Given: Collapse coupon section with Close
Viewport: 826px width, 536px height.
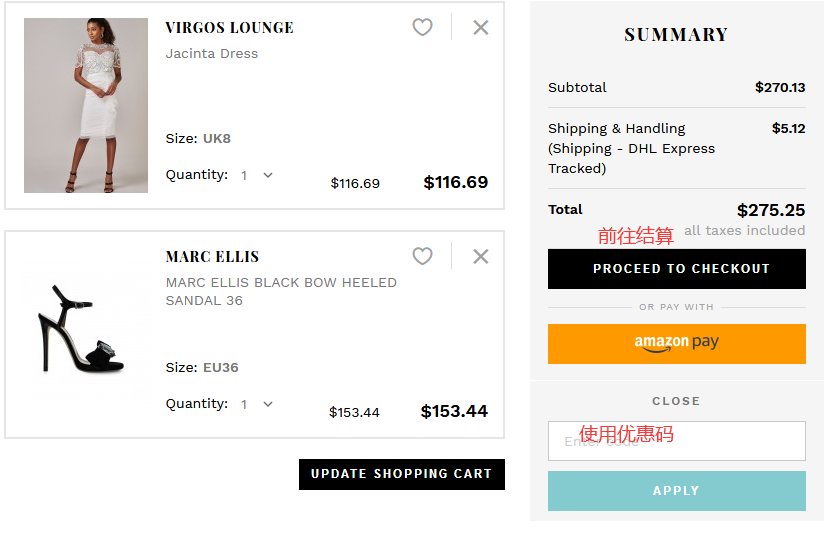Looking at the screenshot, I should coord(676,401).
